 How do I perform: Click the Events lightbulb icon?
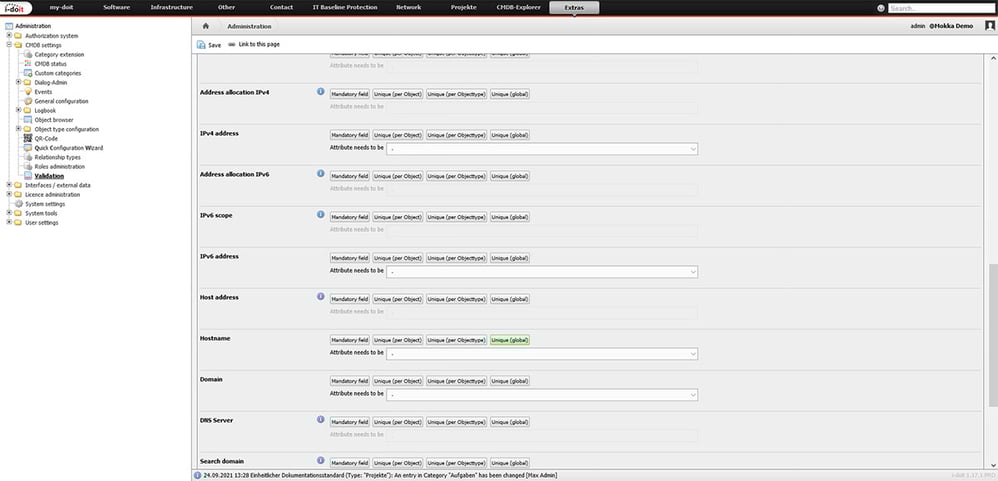click(x=28, y=92)
